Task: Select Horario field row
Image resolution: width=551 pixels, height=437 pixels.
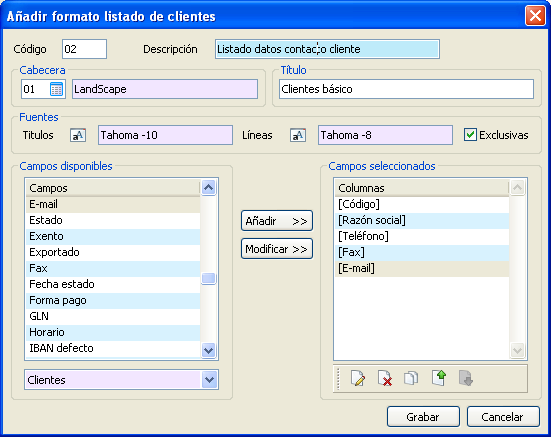Action: click(113, 332)
